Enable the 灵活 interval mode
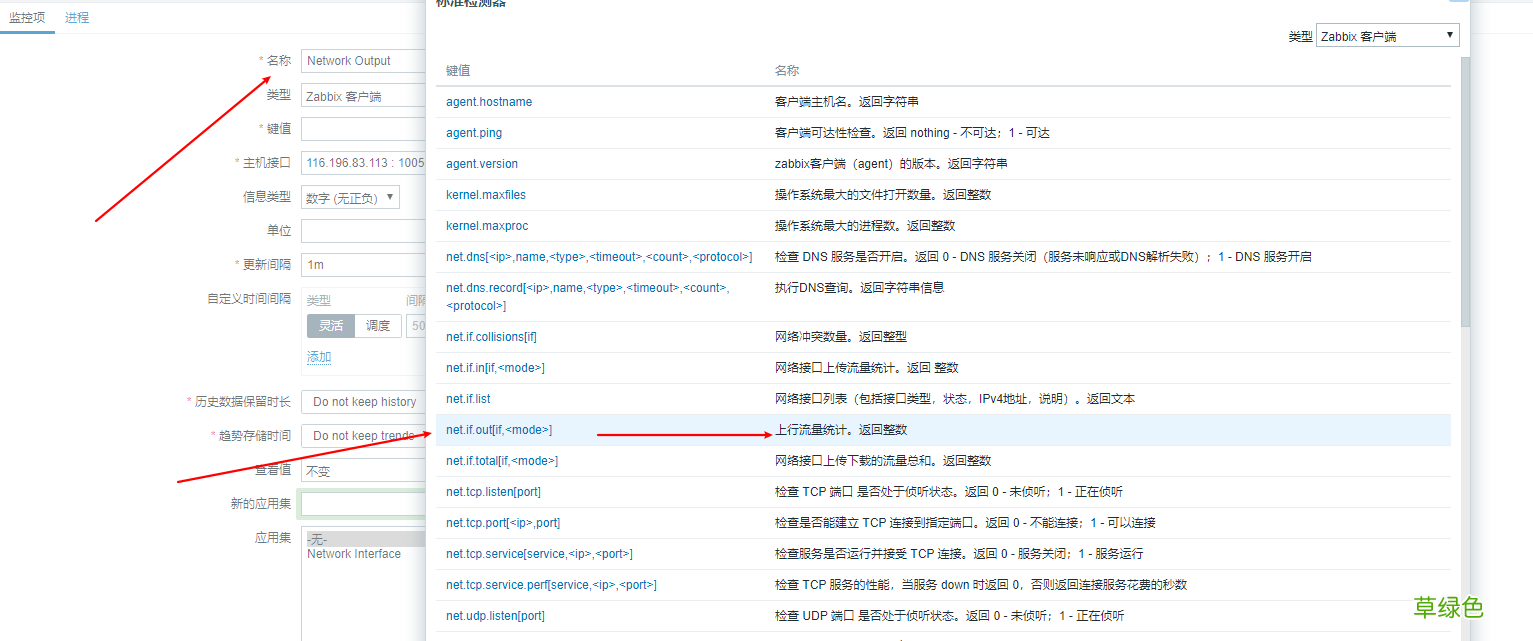The height and width of the screenshot is (641, 1533). pyautogui.click(x=331, y=326)
